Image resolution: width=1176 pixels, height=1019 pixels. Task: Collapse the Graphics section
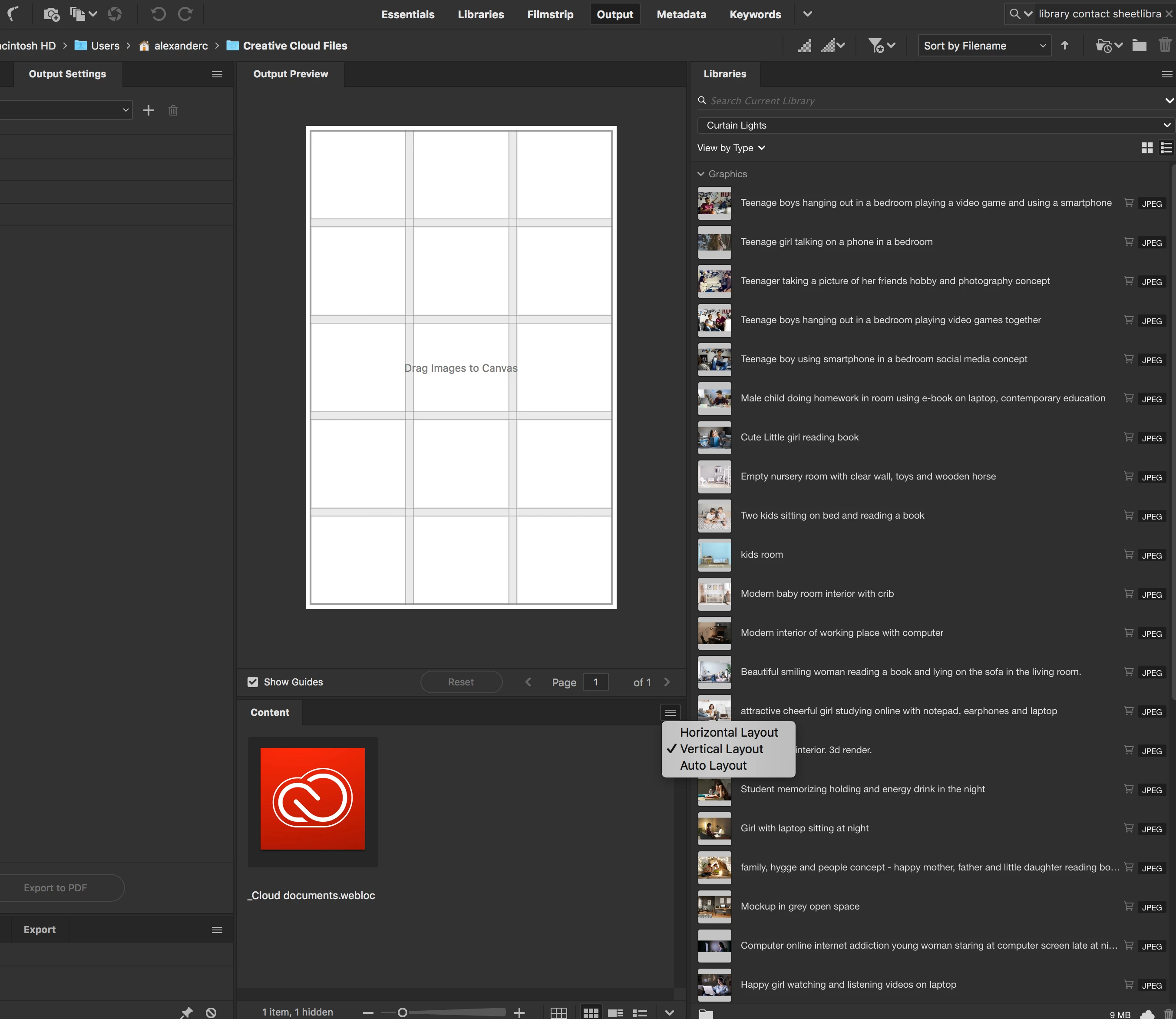701,174
